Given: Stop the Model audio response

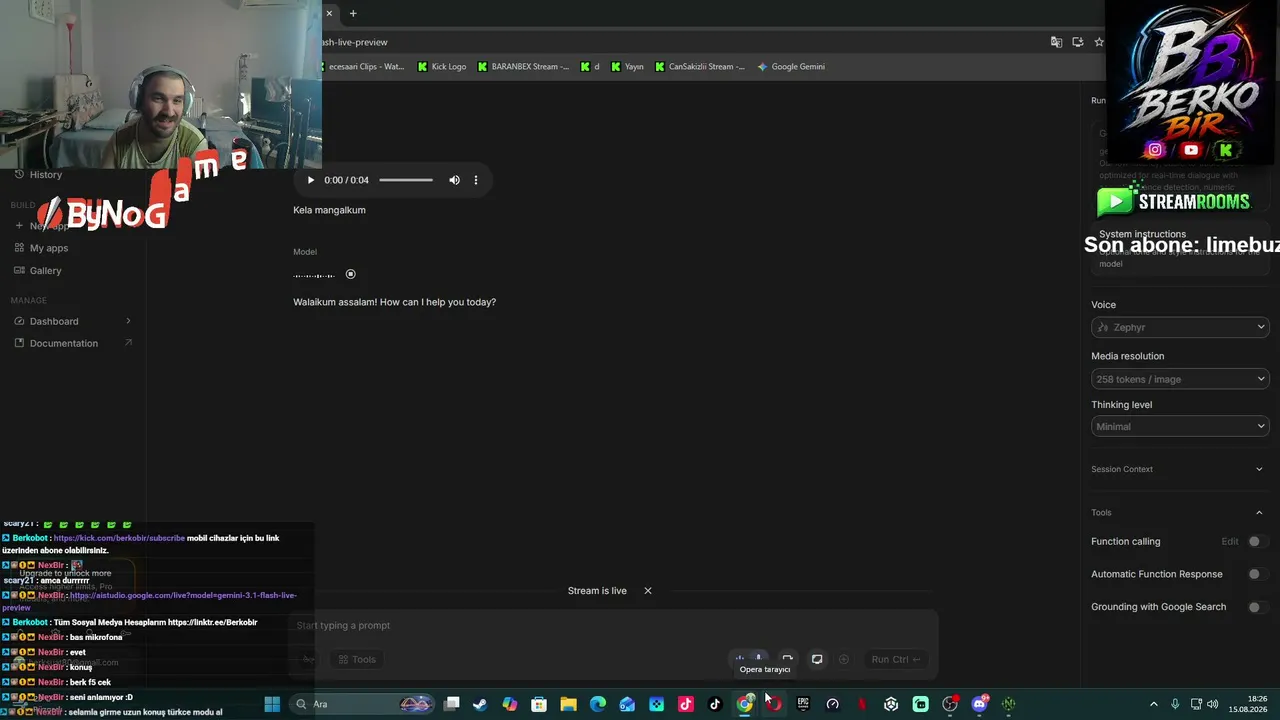Looking at the screenshot, I should click(x=350, y=274).
